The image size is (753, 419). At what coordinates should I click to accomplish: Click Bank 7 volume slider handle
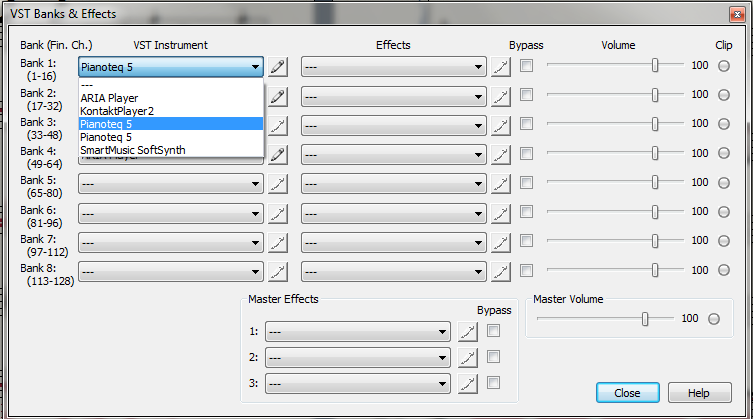pyautogui.click(x=655, y=241)
